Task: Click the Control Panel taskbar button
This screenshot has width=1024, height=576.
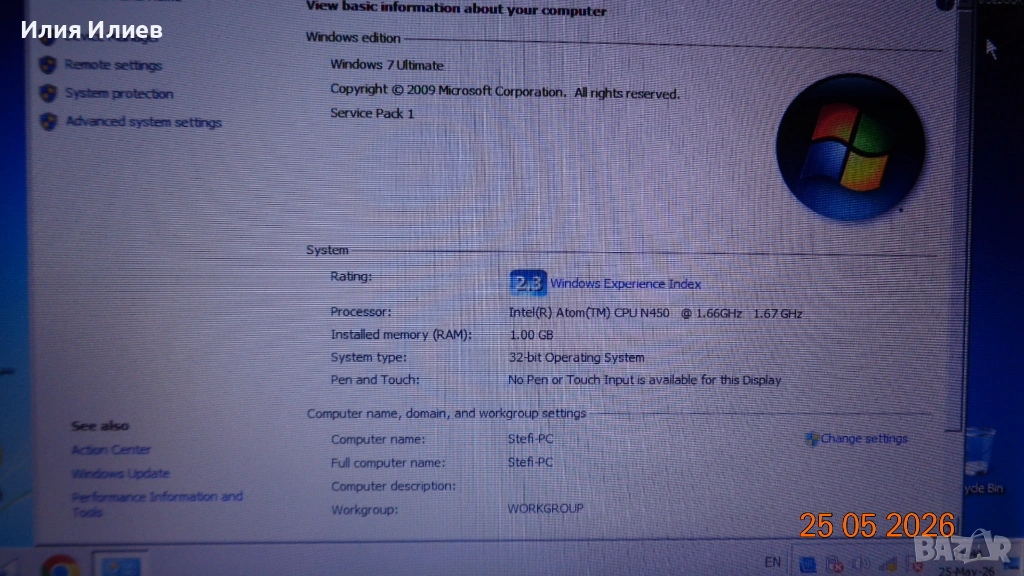Action: 120,565
